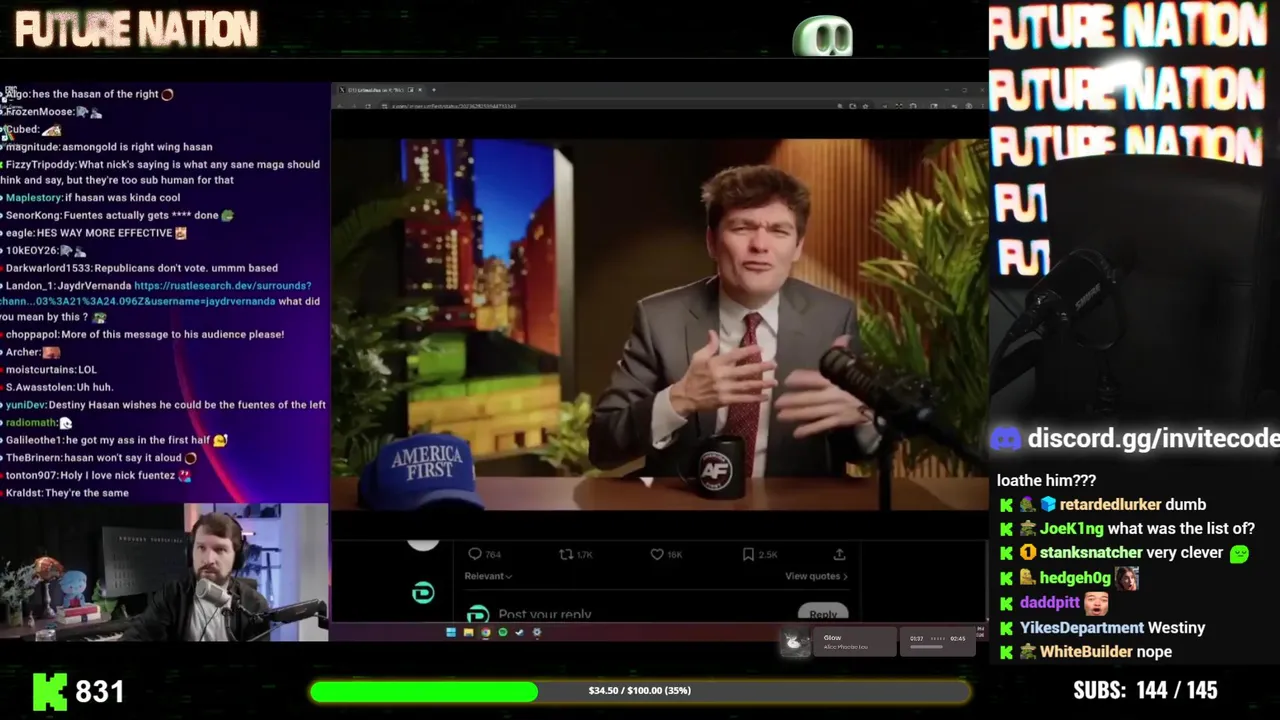Click the browser address bar URL
The height and width of the screenshot is (720, 1280).
click(453, 105)
